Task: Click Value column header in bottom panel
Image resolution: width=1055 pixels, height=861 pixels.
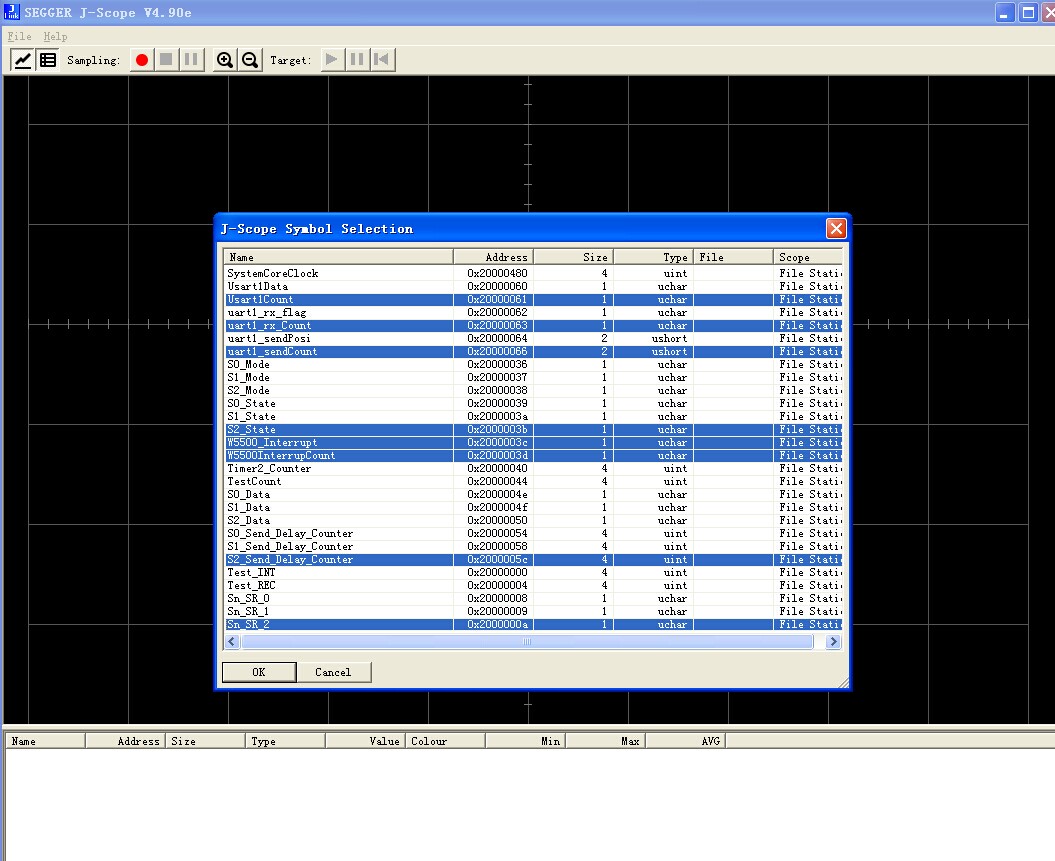Action: (x=365, y=741)
